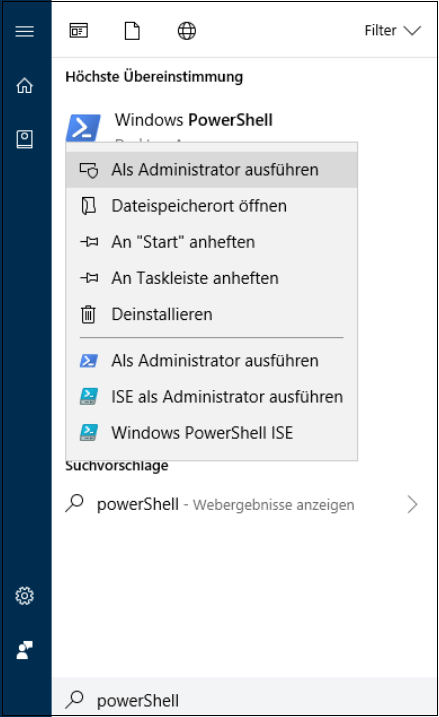Choose 'Deinstallieren' from the context menu
439x717 pixels.
tap(212, 314)
